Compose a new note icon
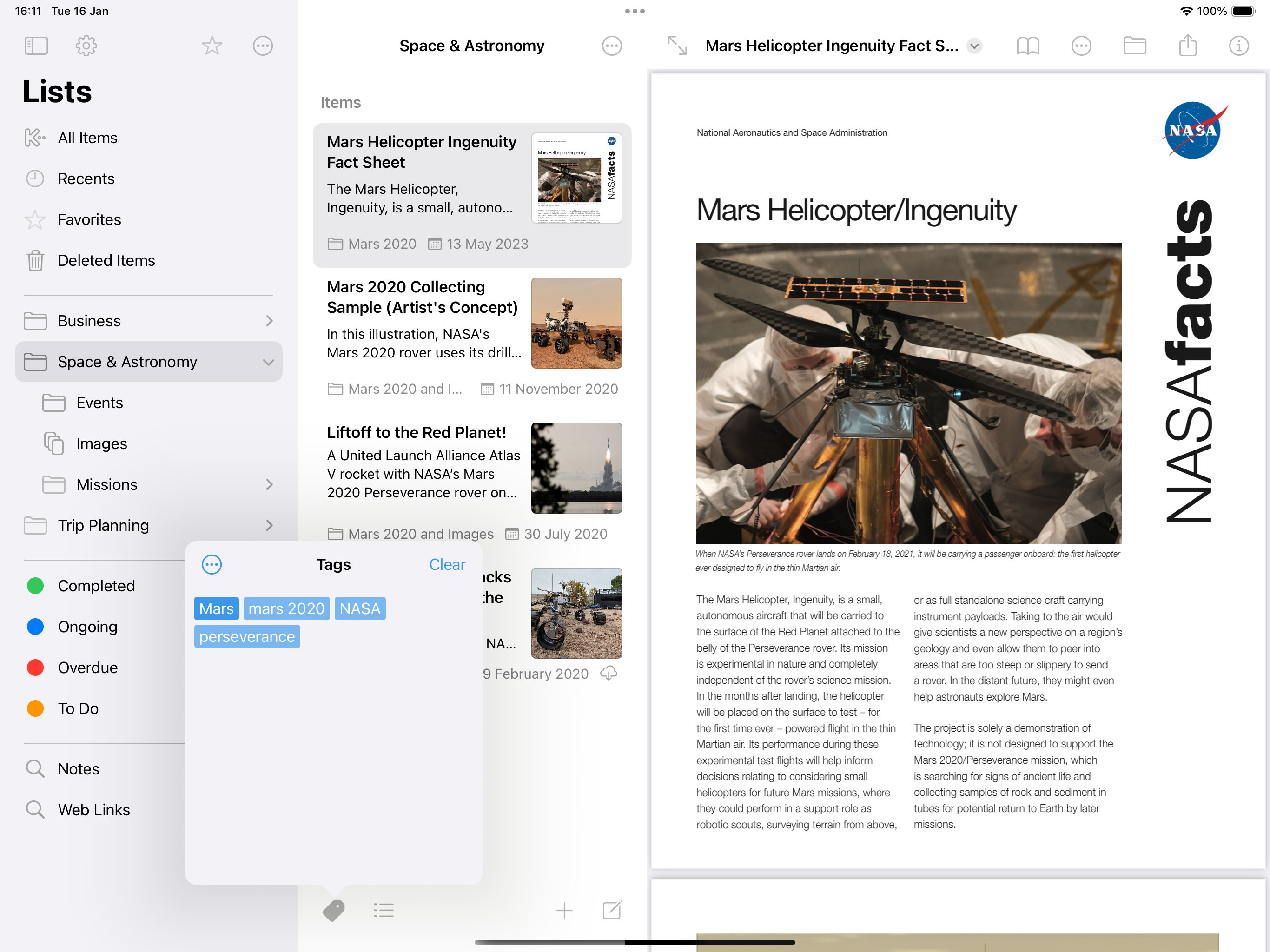This screenshot has height=952, width=1270. [612, 910]
